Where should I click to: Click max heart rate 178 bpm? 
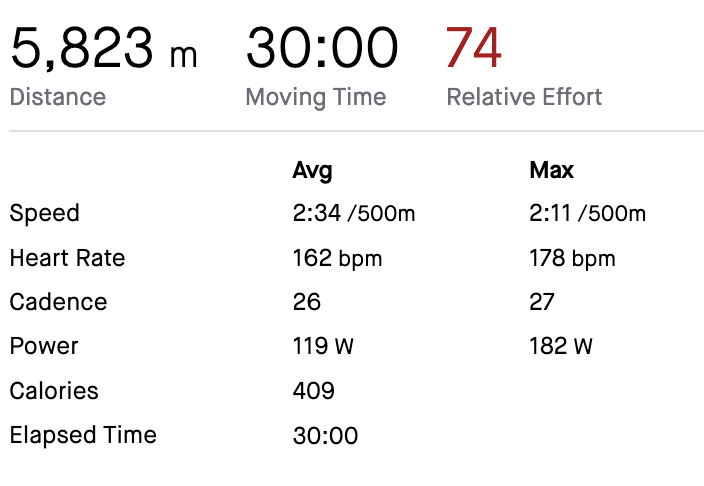(572, 259)
